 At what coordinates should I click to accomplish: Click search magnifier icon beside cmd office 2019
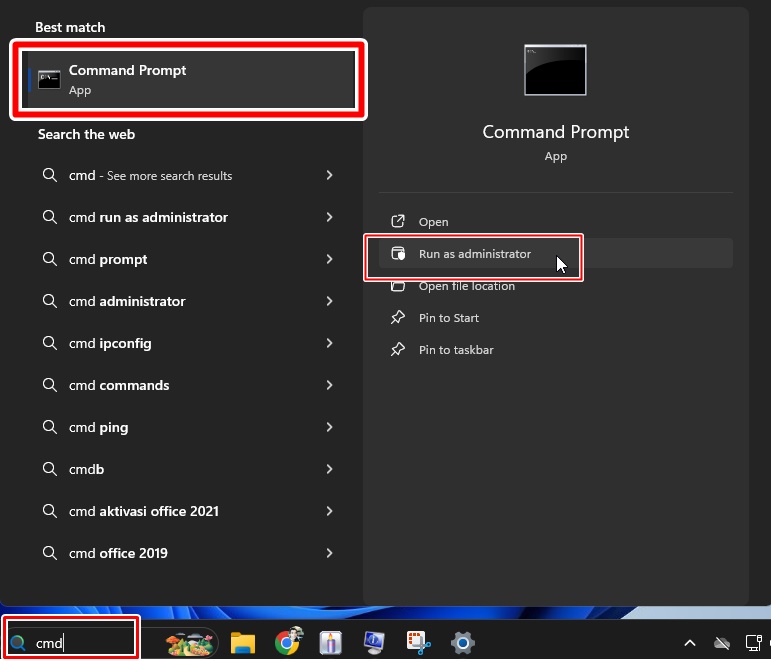coord(50,552)
